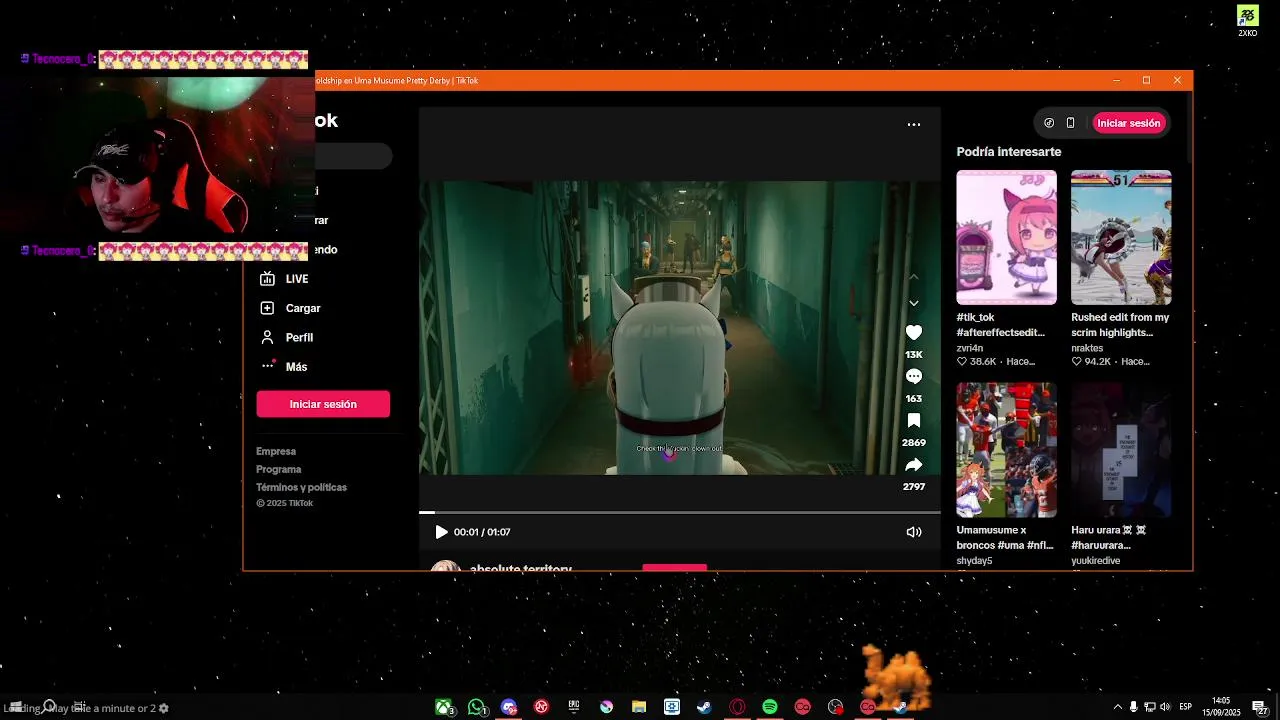Screen dimensions: 1280x720
Task: Open the Empresa footer link
Action: click(276, 451)
